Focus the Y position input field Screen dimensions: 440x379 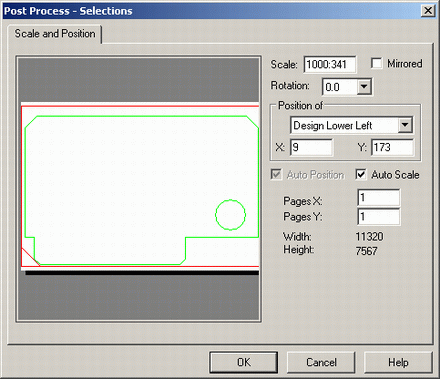tap(392, 147)
